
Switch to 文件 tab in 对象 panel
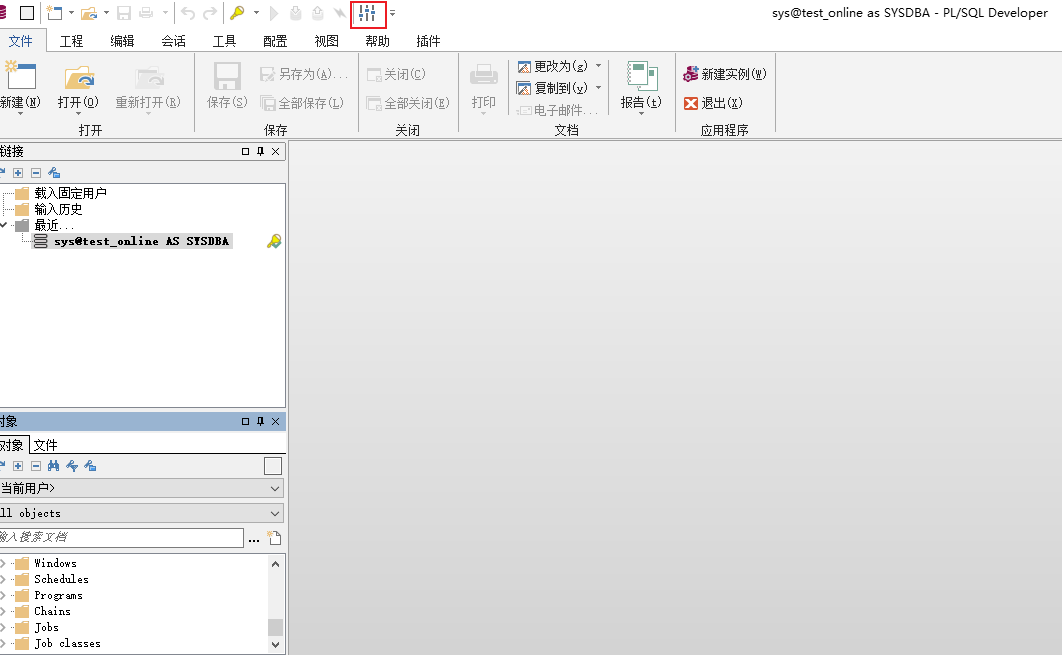45,445
